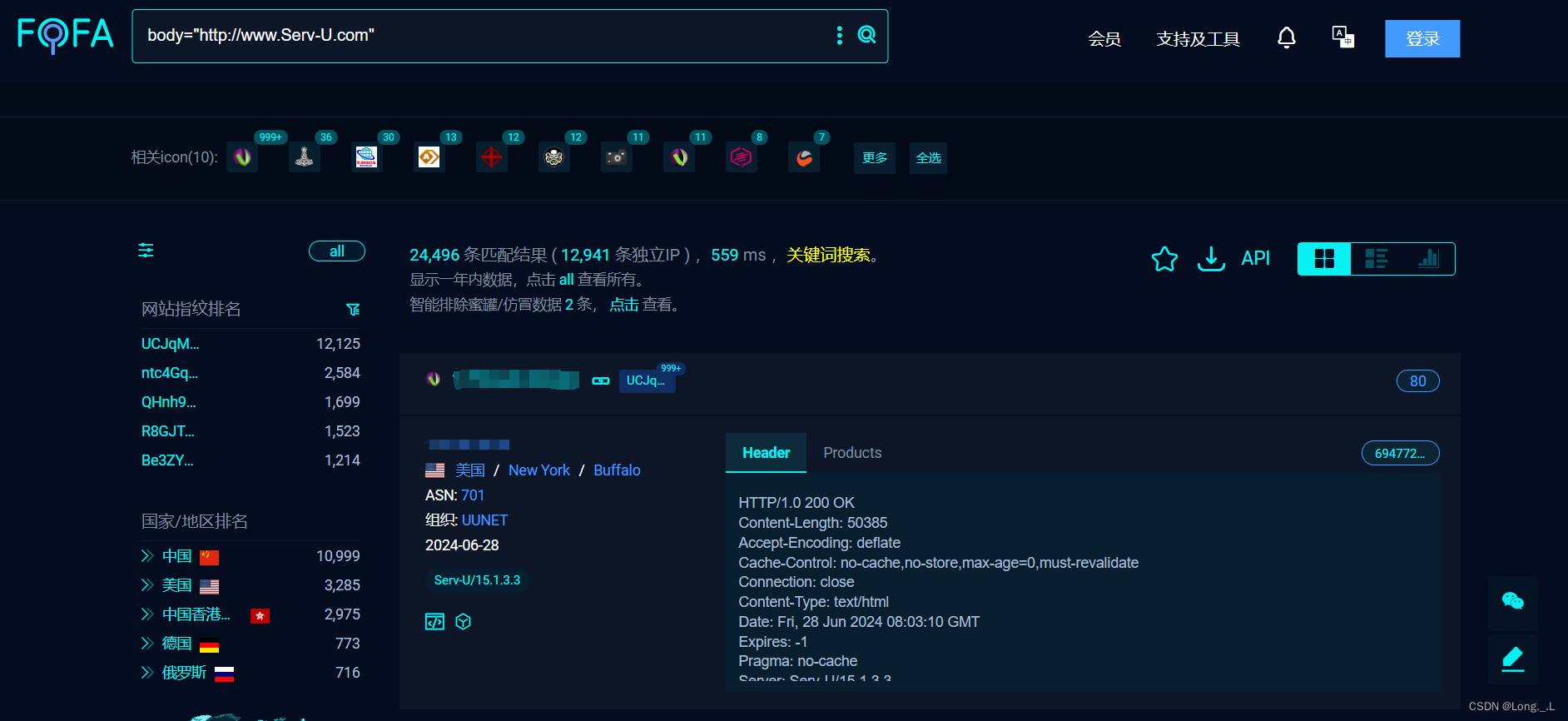Open the filter settings sliders icon

pyautogui.click(x=146, y=251)
